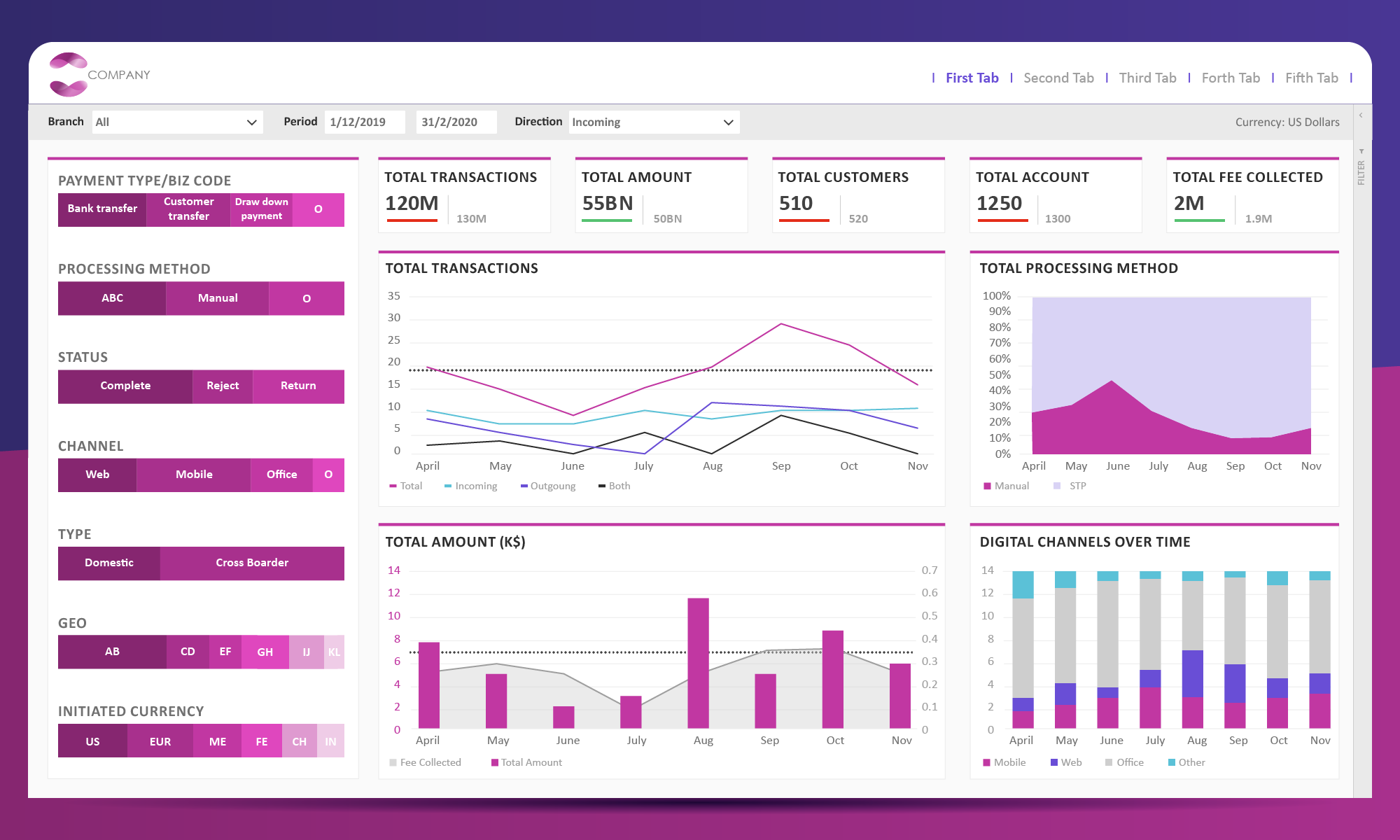
Task: Select the Cross Boarder type button
Action: click(252, 563)
